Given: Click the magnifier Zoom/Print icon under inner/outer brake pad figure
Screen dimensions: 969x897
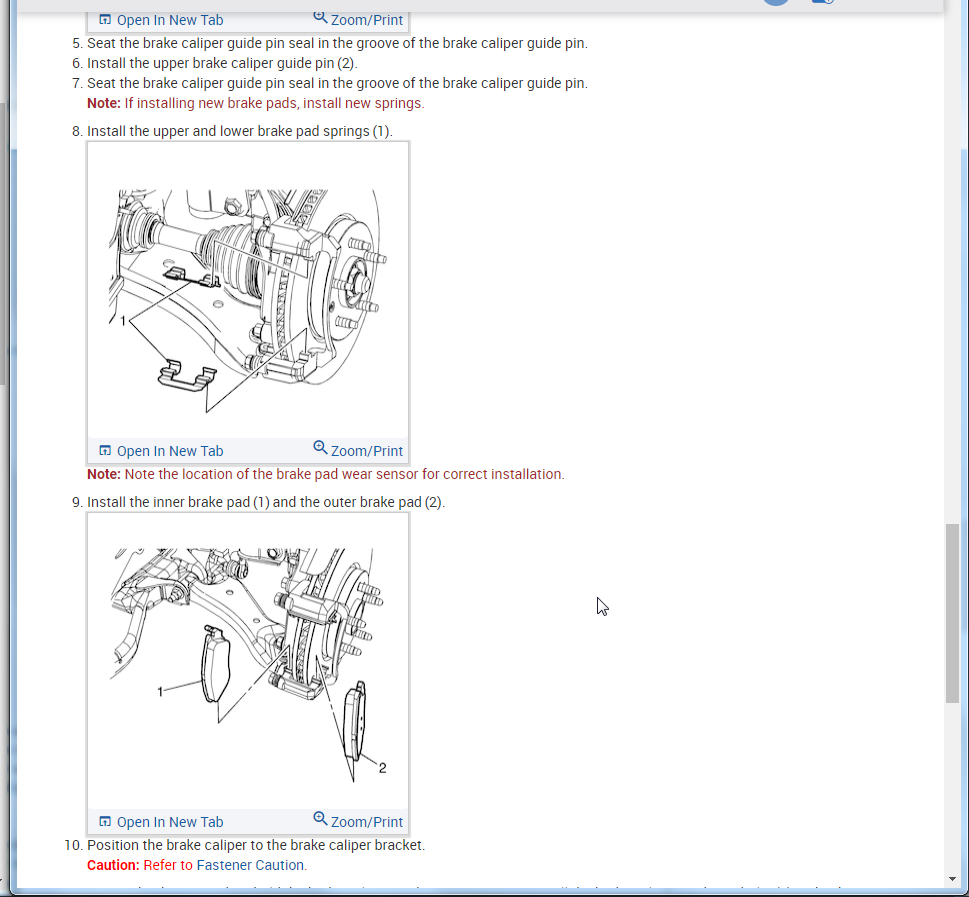Looking at the screenshot, I should click(320, 818).
